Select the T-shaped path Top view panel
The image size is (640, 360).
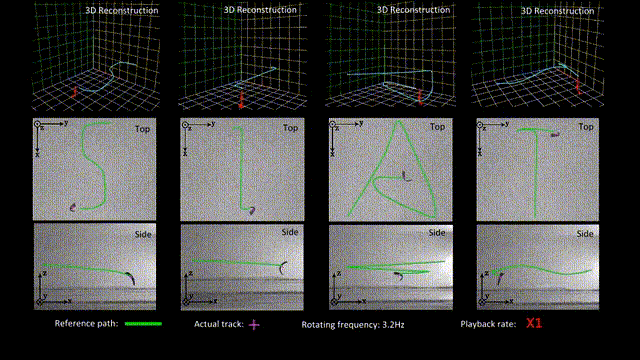tap(538, 169)
